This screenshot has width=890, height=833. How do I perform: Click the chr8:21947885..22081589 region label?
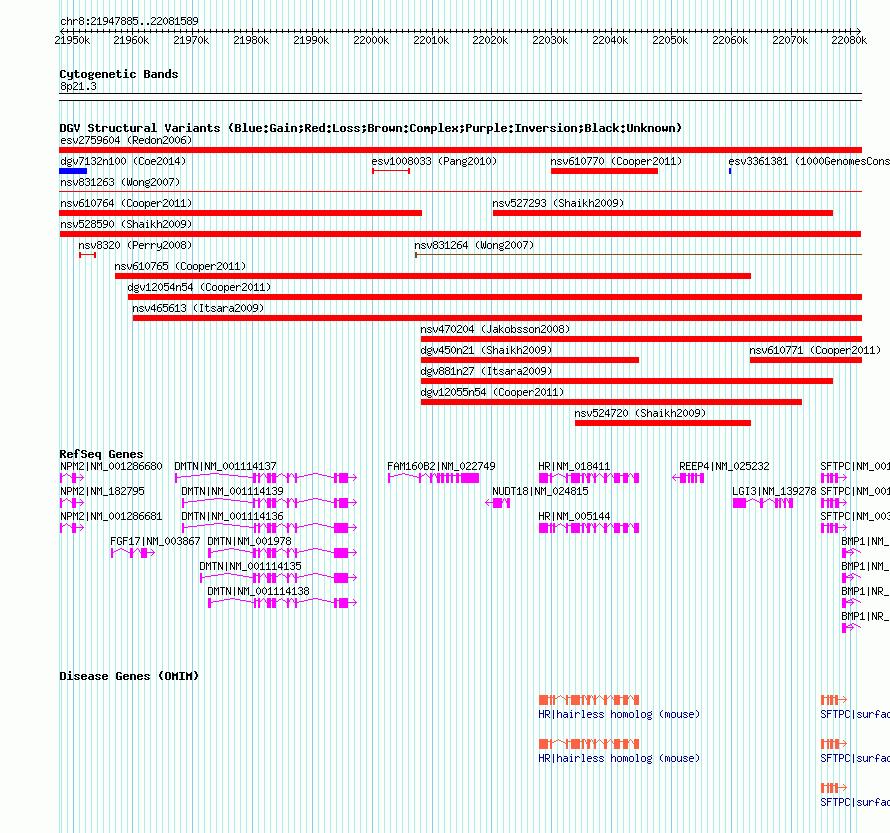129,21
